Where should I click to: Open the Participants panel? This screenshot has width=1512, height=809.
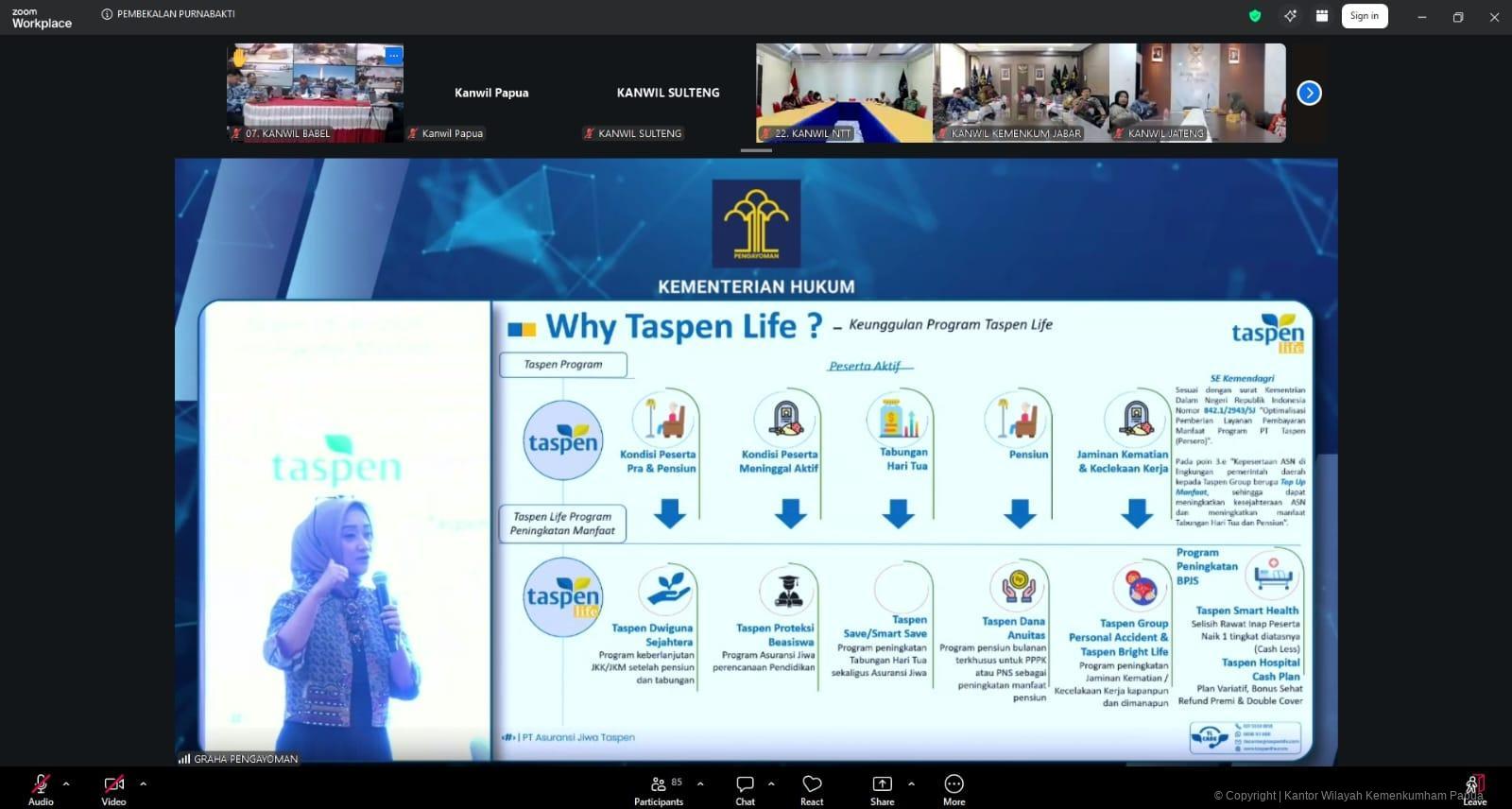[659, 790]
